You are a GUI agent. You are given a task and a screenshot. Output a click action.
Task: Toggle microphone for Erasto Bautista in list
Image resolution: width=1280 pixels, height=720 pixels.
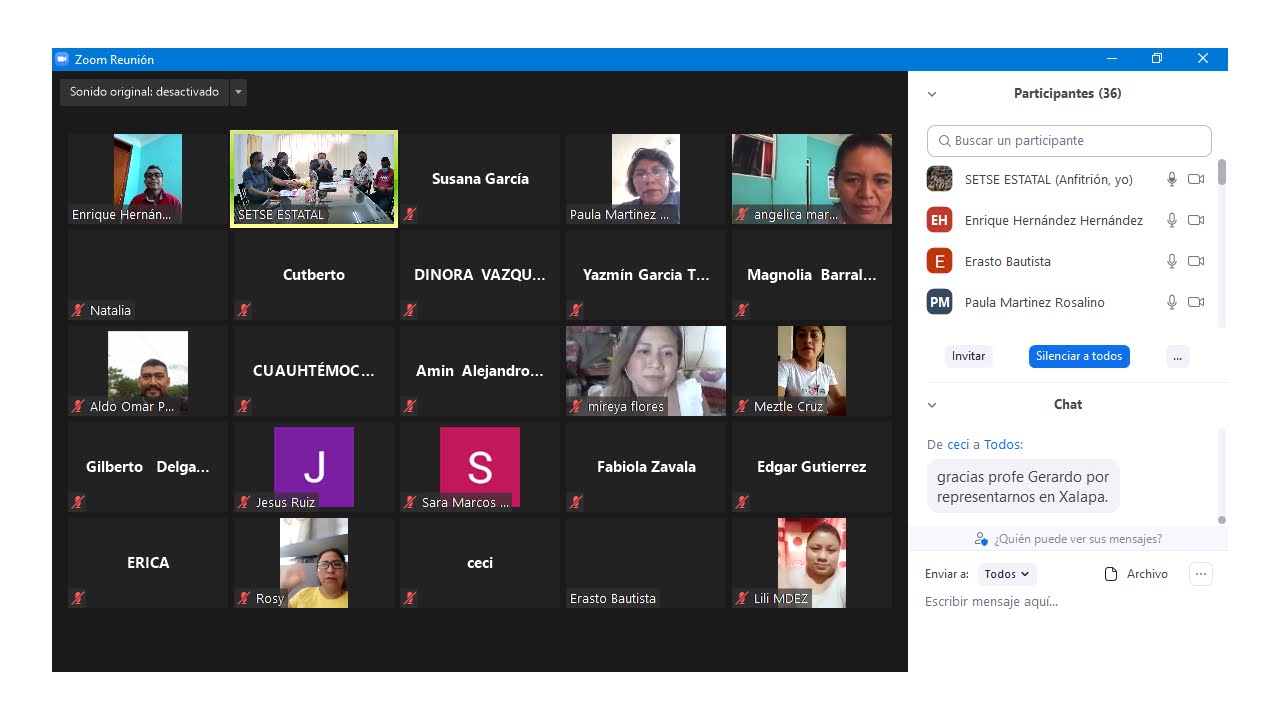click(x=1172, y=261)
